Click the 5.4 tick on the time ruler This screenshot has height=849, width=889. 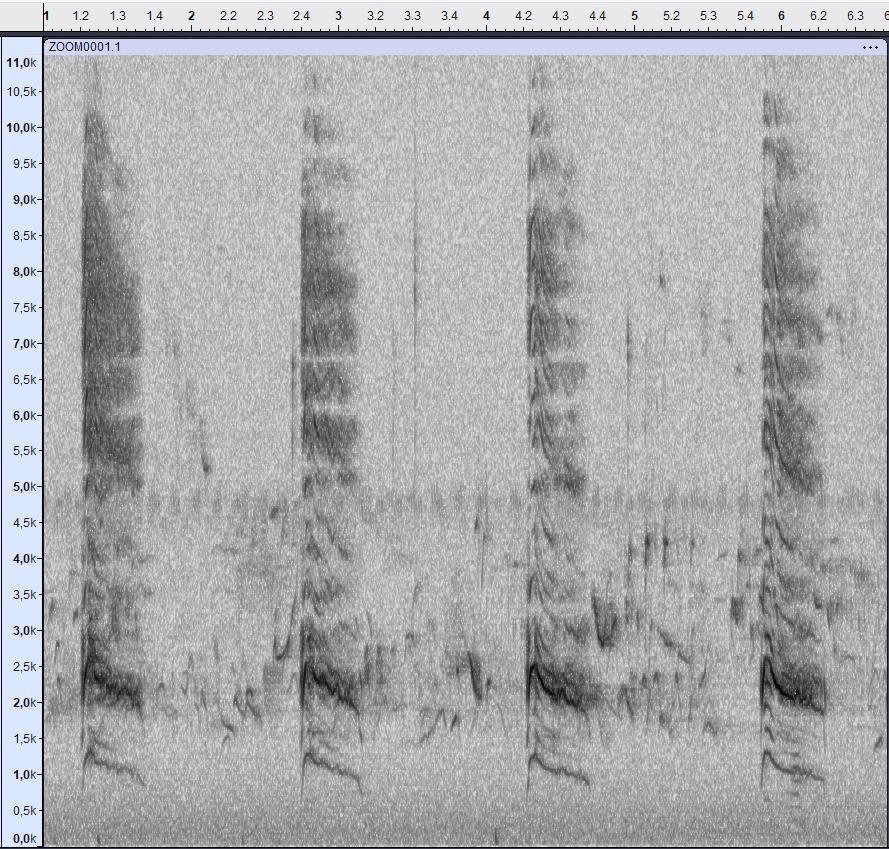tap(745, 16)
